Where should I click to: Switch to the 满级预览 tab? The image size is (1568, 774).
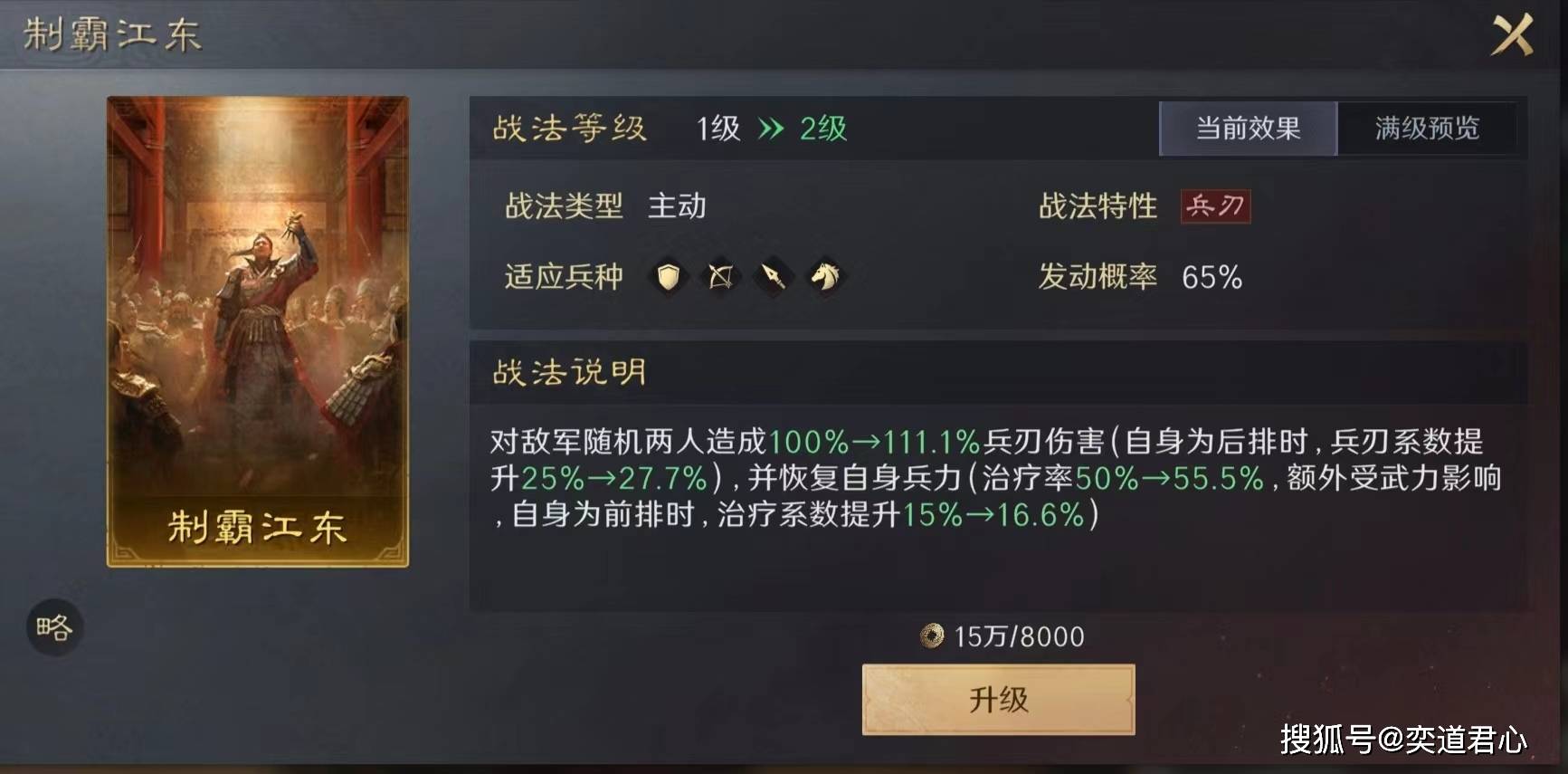click(x=1427, y=129)
